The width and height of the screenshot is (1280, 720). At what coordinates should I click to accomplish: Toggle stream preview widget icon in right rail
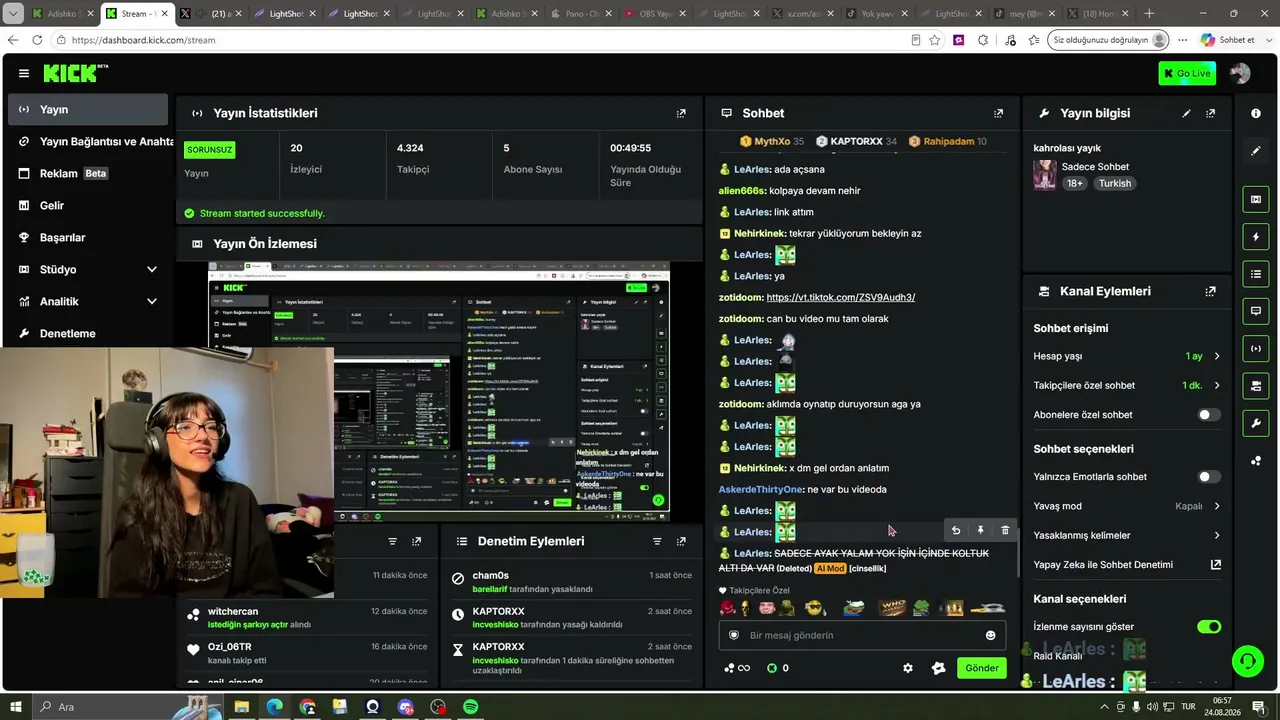coord(1256,199)
